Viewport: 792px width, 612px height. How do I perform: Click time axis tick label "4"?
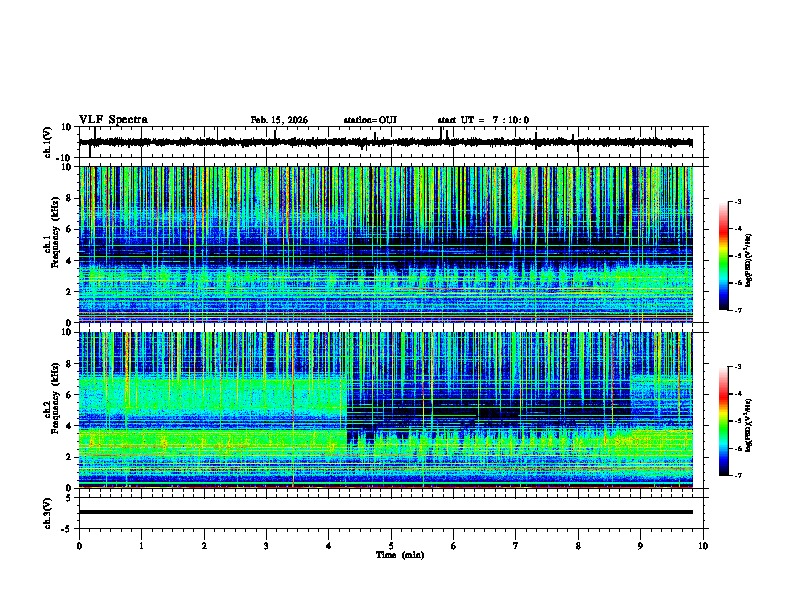(x=329, y=546)
